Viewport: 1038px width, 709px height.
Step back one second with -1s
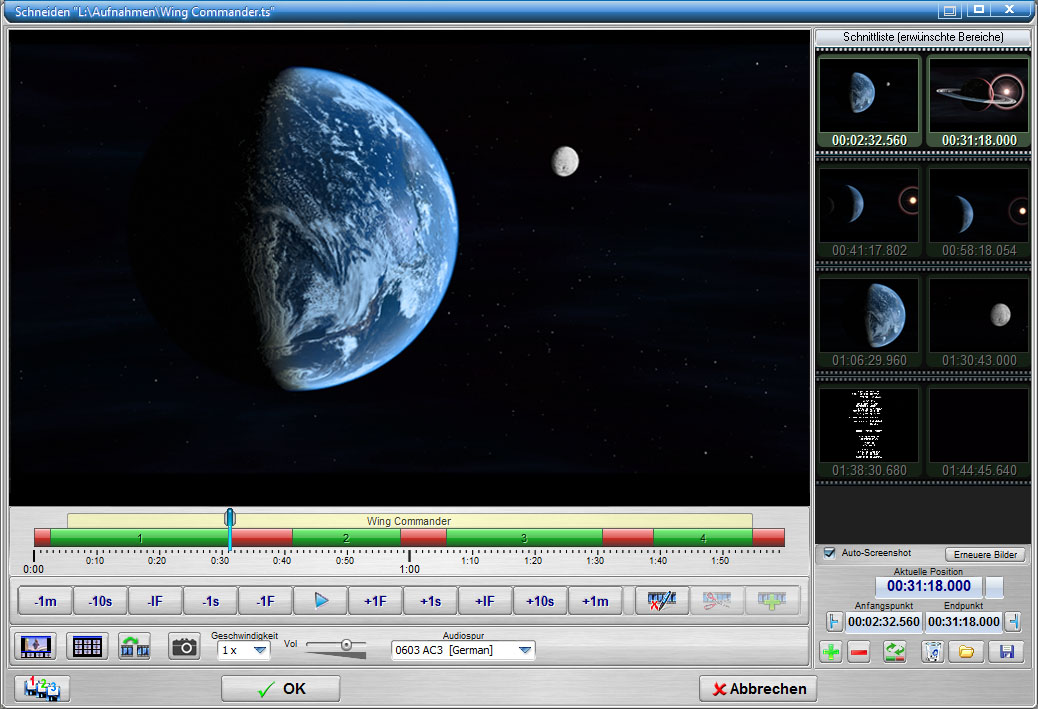coord(210,601)
